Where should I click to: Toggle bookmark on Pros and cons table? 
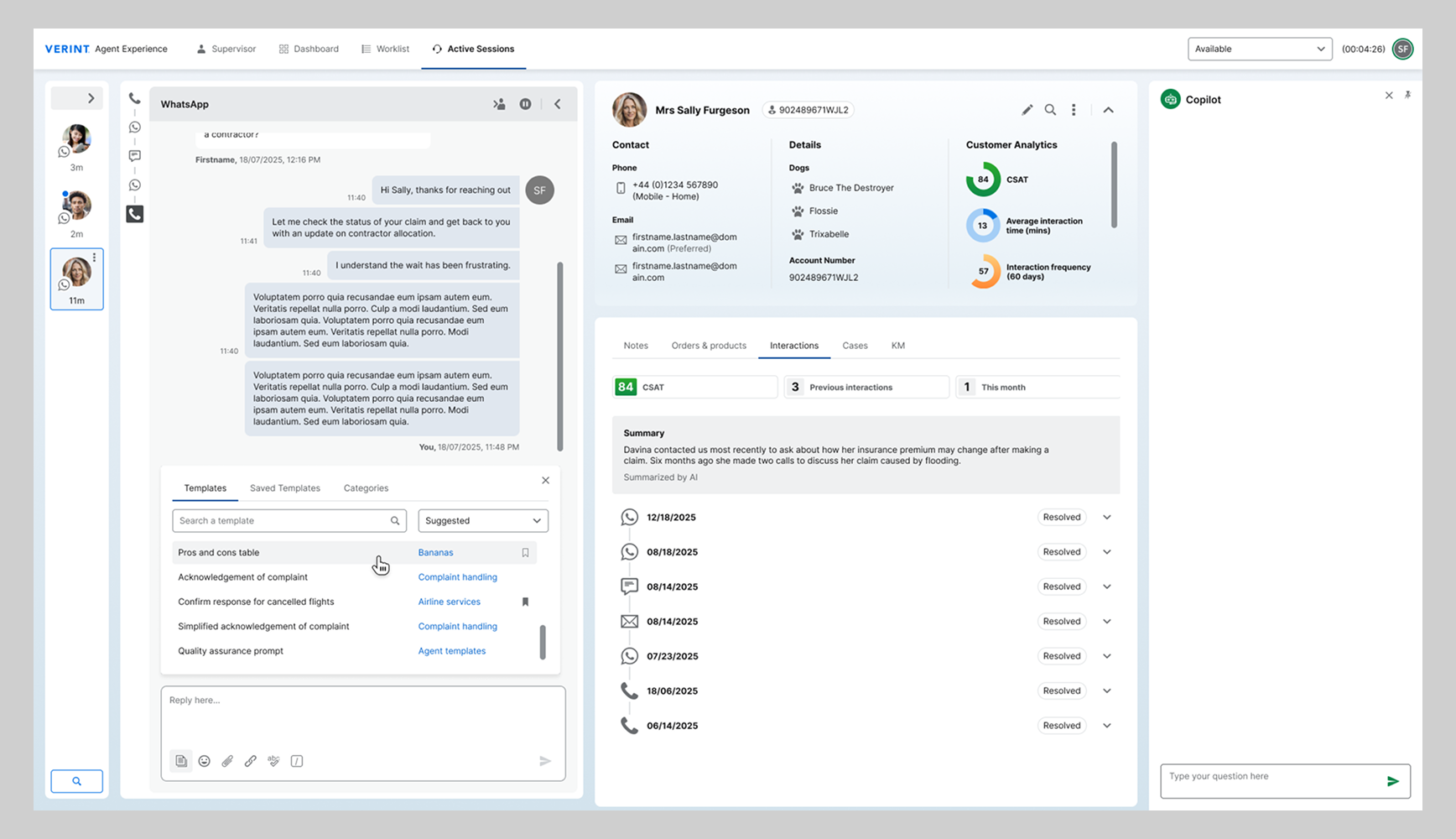[x=526, y=553]
